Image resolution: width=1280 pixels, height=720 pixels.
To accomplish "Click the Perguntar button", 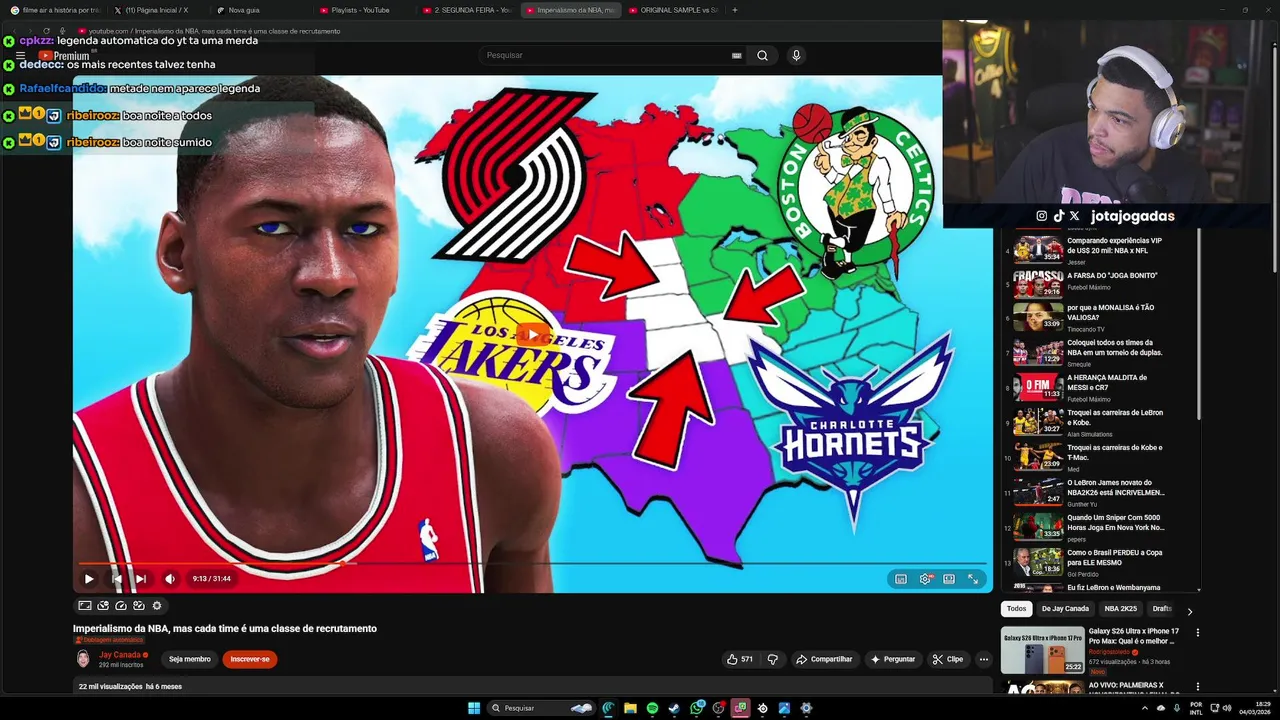I will (x=893, y=659).
